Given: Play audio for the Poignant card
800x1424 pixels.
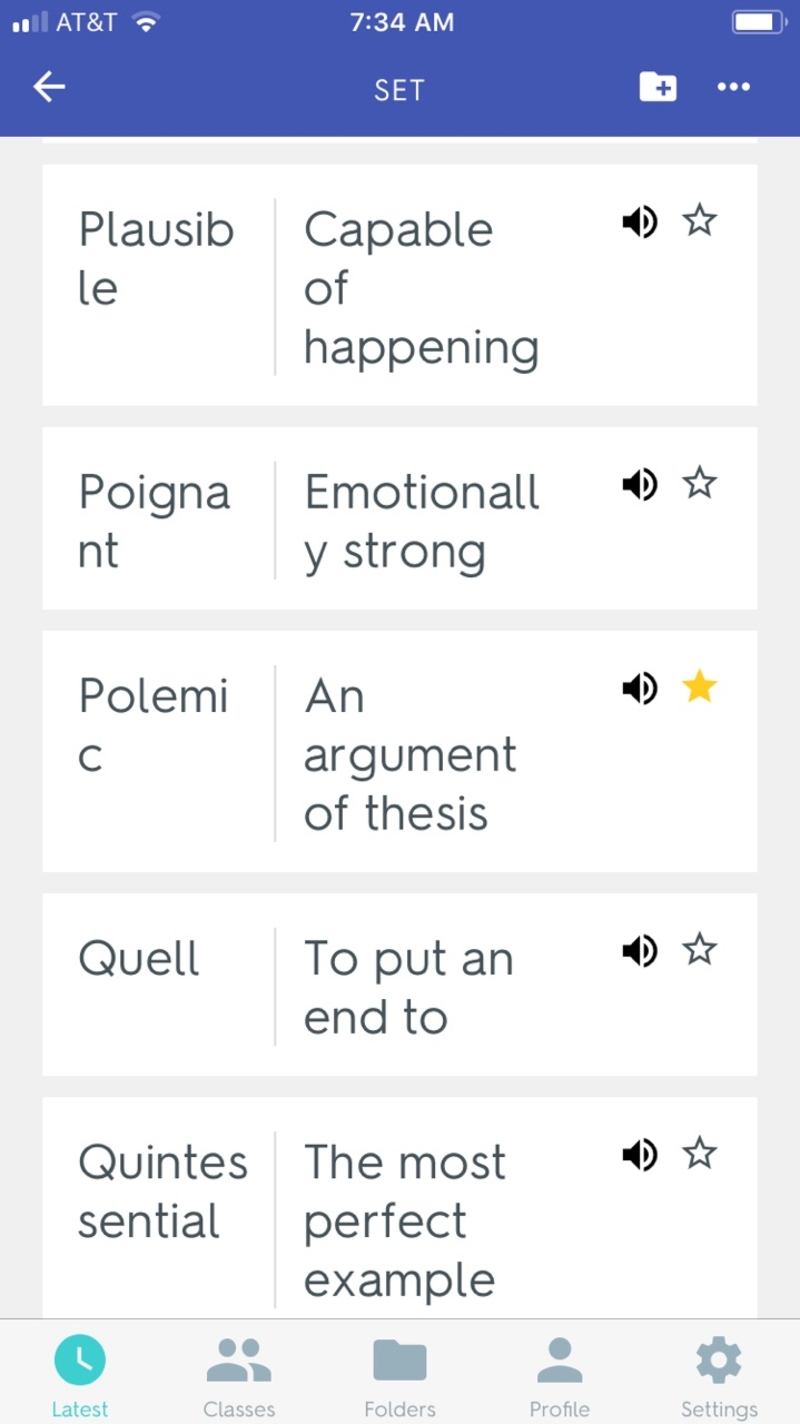Looking at the screenshot, I should [x=639, y=485].
